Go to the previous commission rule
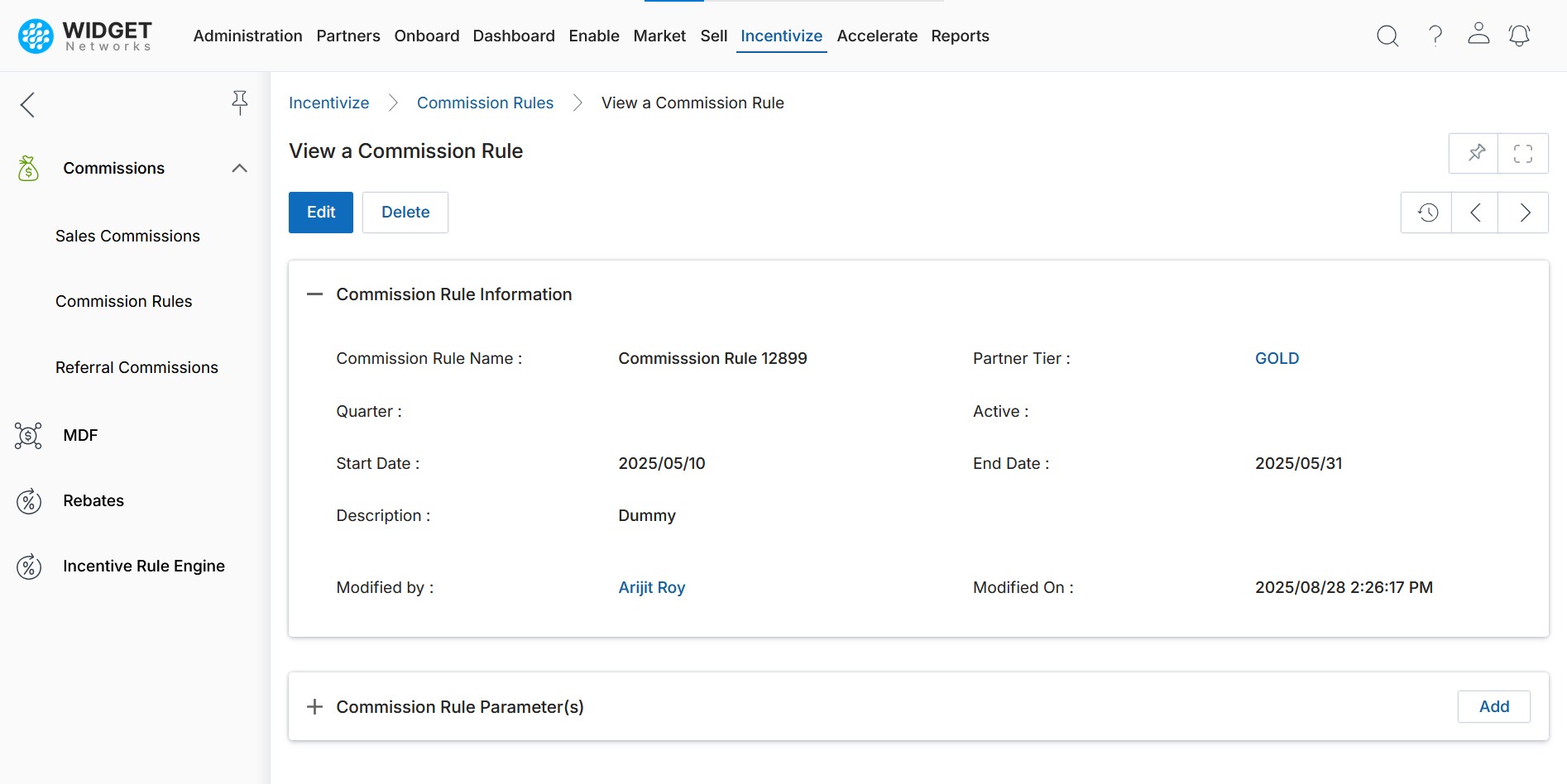 coord(1475,213)
